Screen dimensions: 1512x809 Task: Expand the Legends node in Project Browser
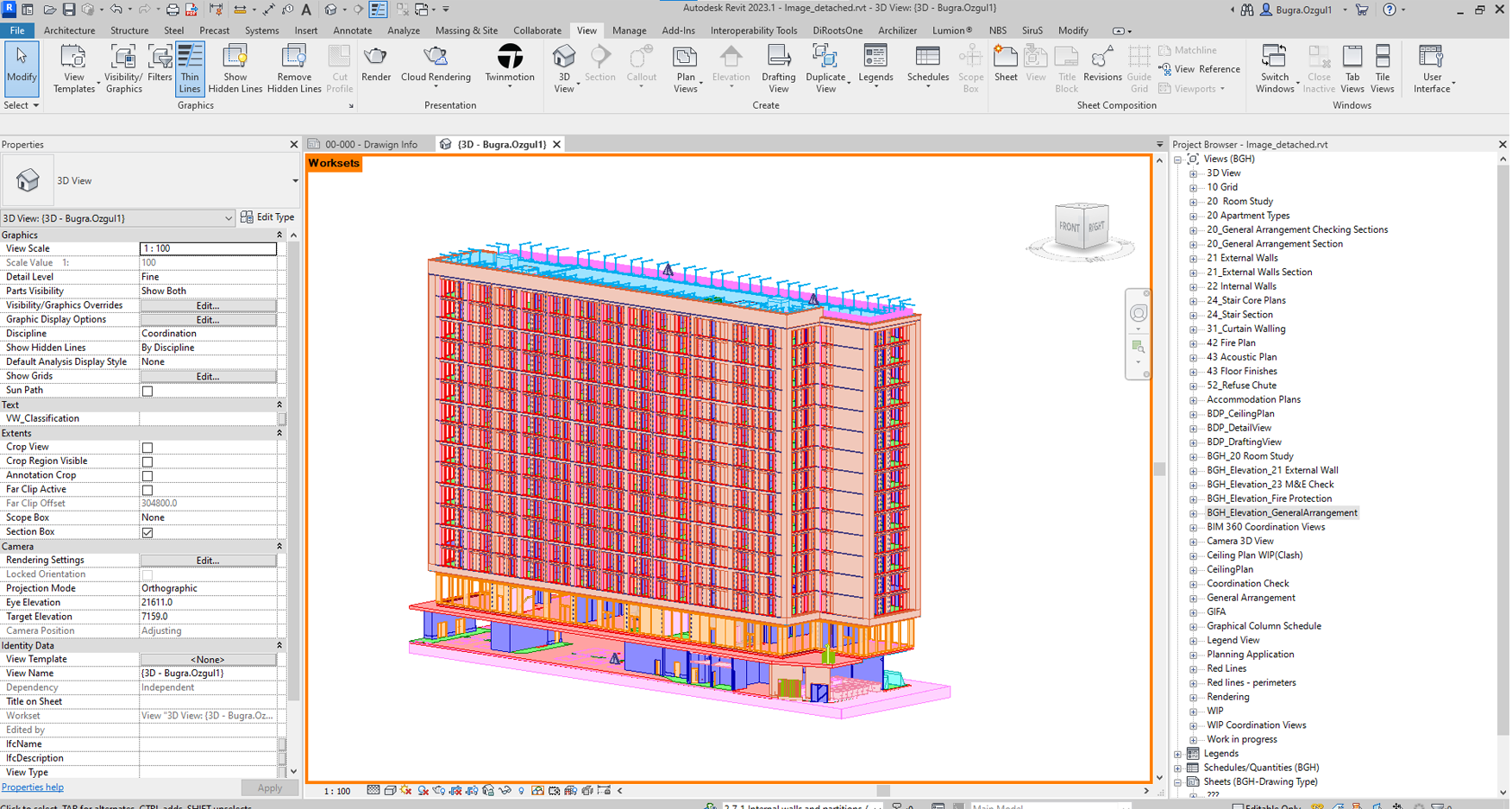(1178, 754)
